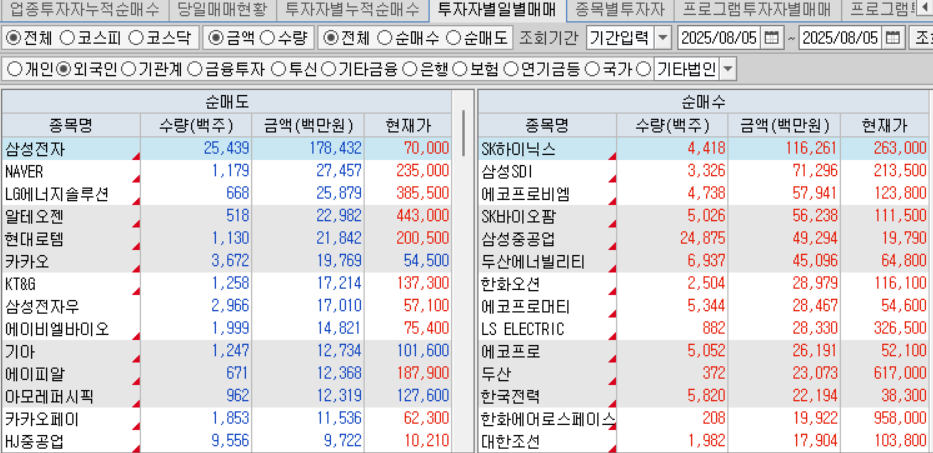The height and width of the screenshot is (453, 933).
Task: Sort 순매수 table by 수량(백주) header
Action: [x=672, y=126]
